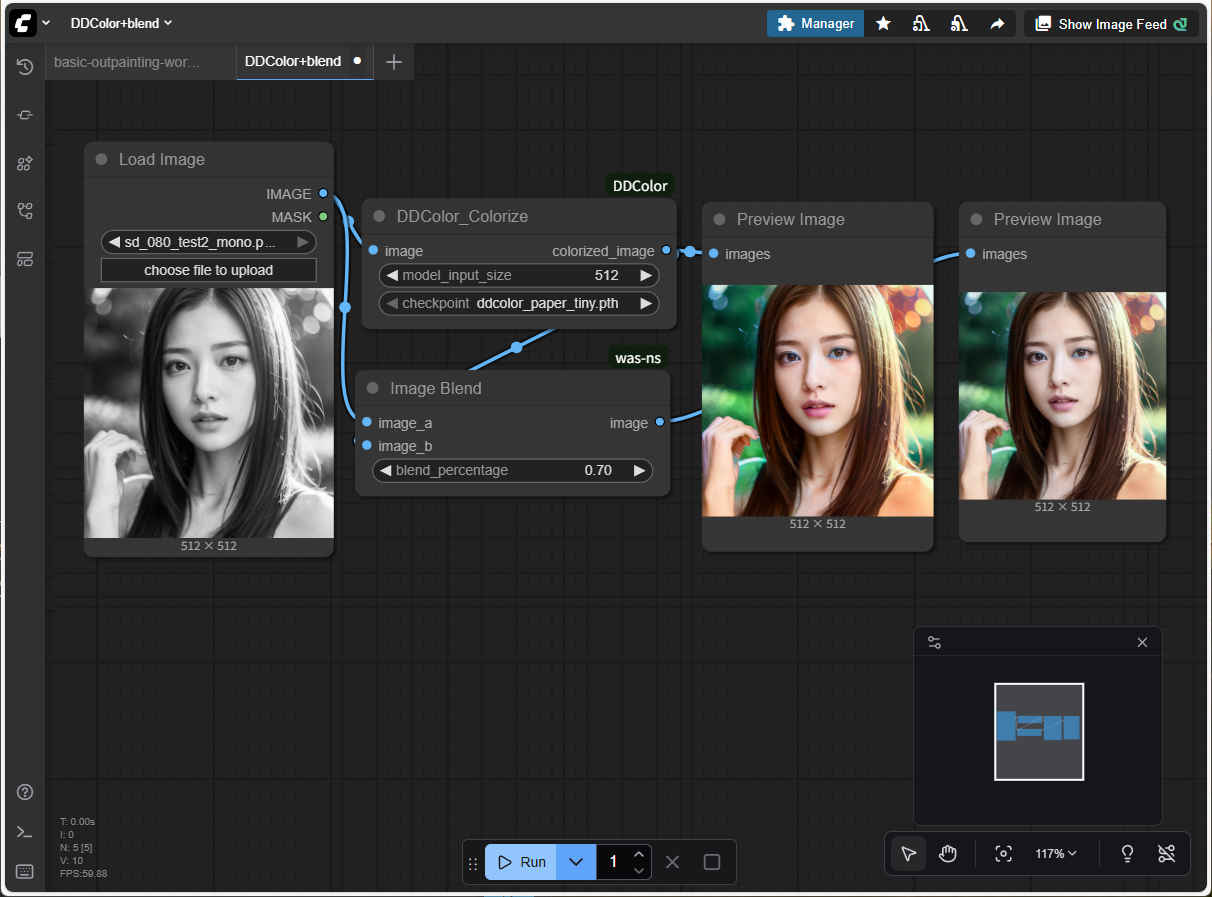
Task: Click the fit view icon
Action: point(1003,853)
